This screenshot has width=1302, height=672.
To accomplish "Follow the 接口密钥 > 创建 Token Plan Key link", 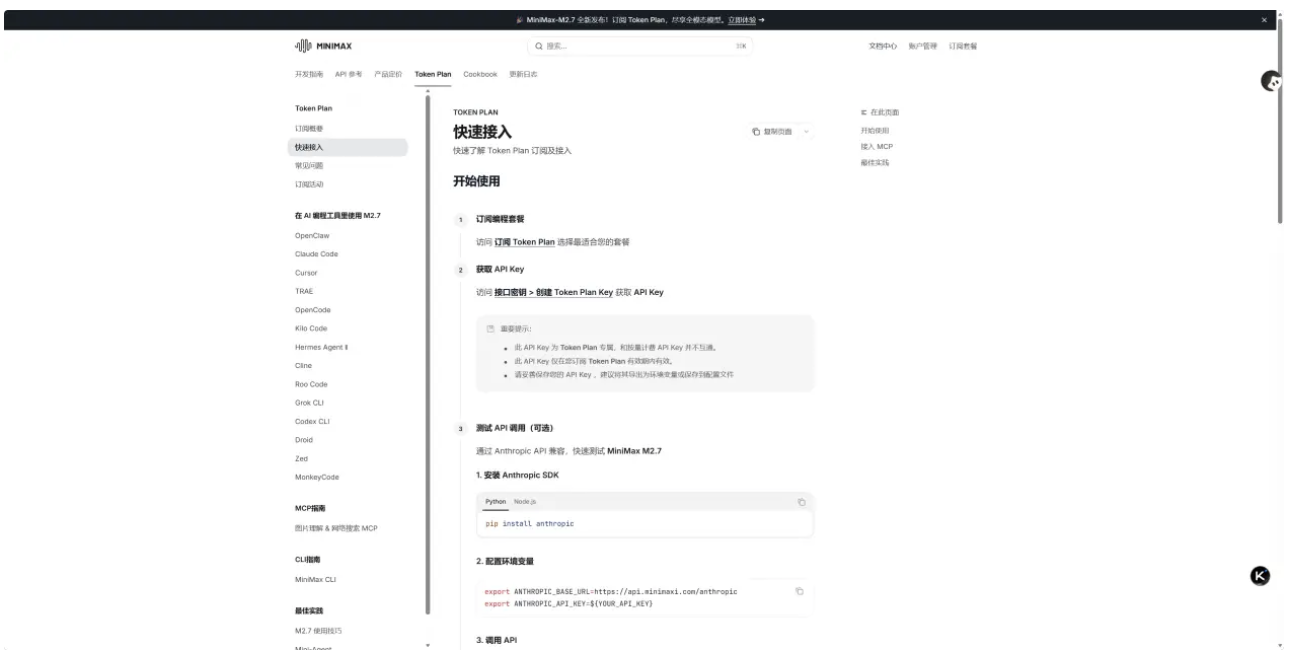I will (553, 292).
